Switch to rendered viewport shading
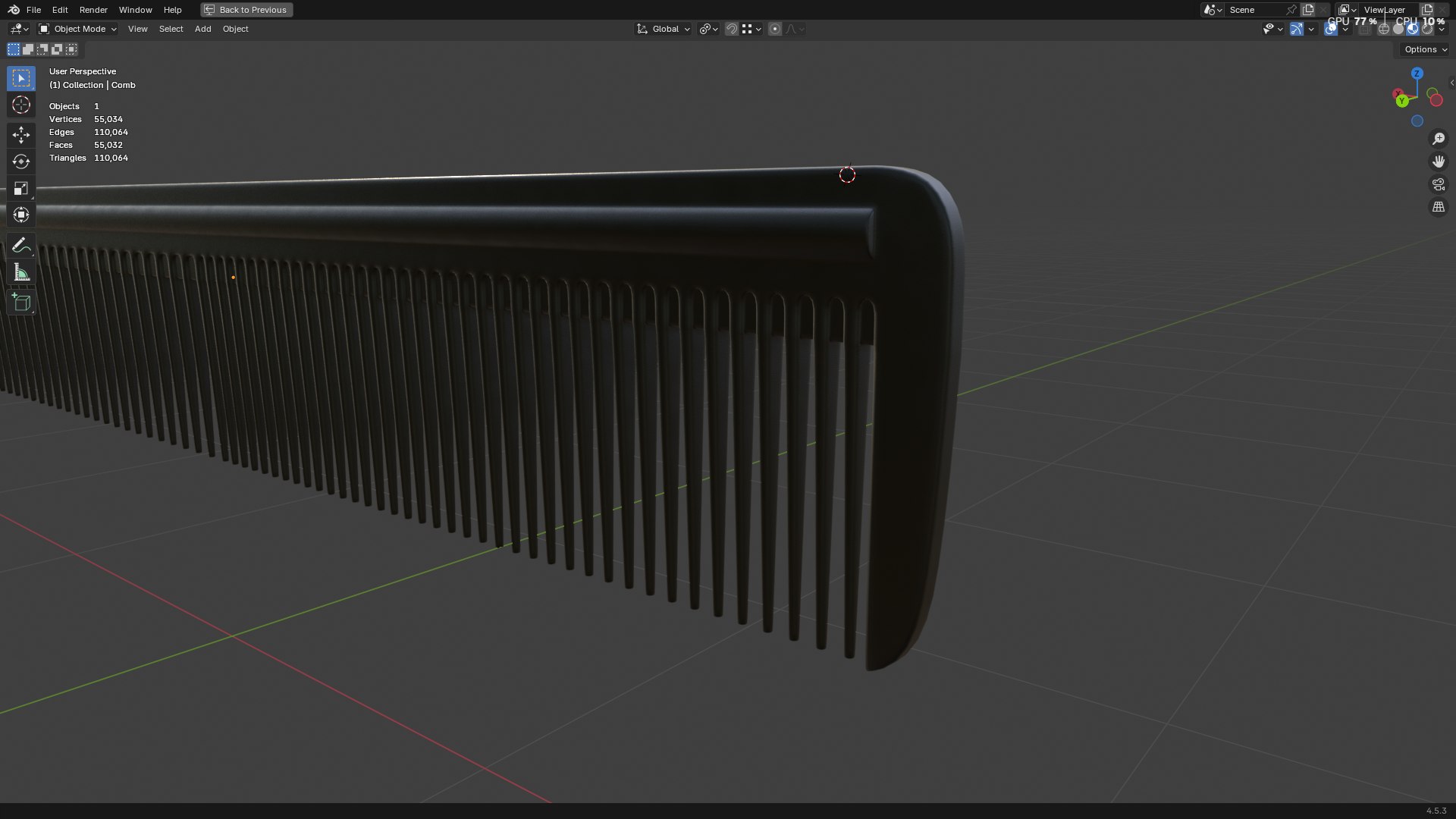The image size is (1456, 819). (1427, 29)
